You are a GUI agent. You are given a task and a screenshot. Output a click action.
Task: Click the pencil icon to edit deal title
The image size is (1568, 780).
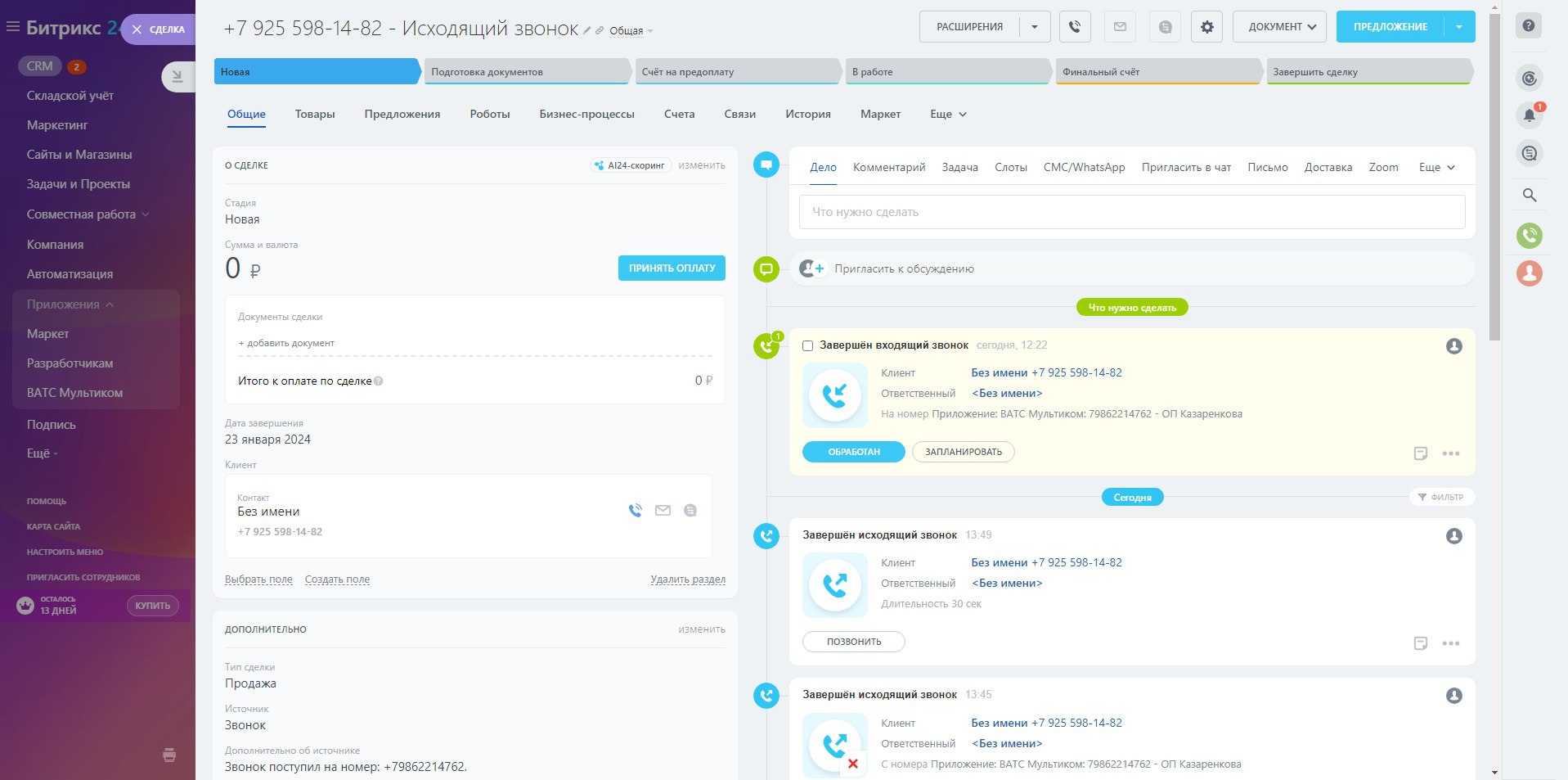click(x=586, y=30)
